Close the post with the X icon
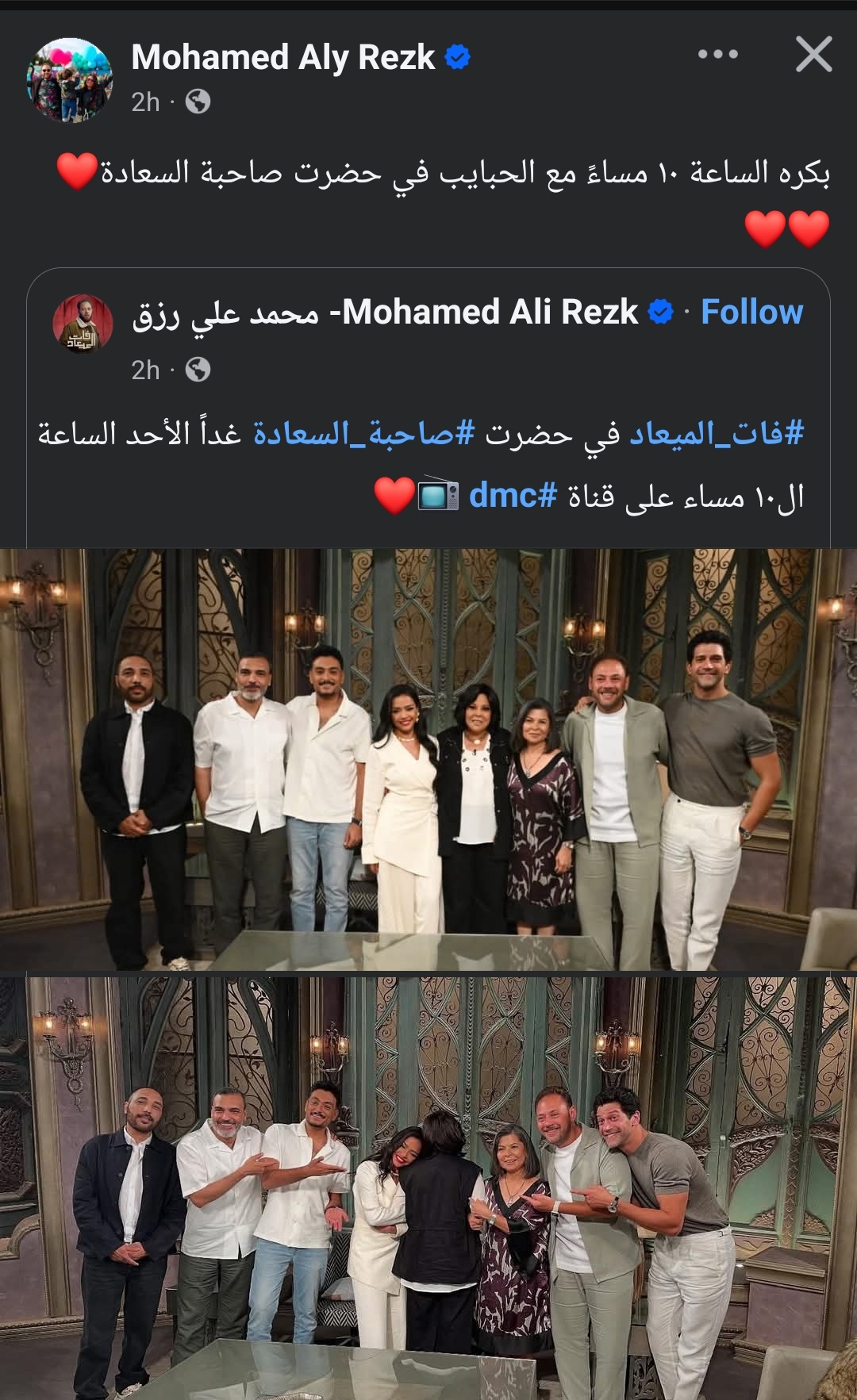 [x=814, y=54]
